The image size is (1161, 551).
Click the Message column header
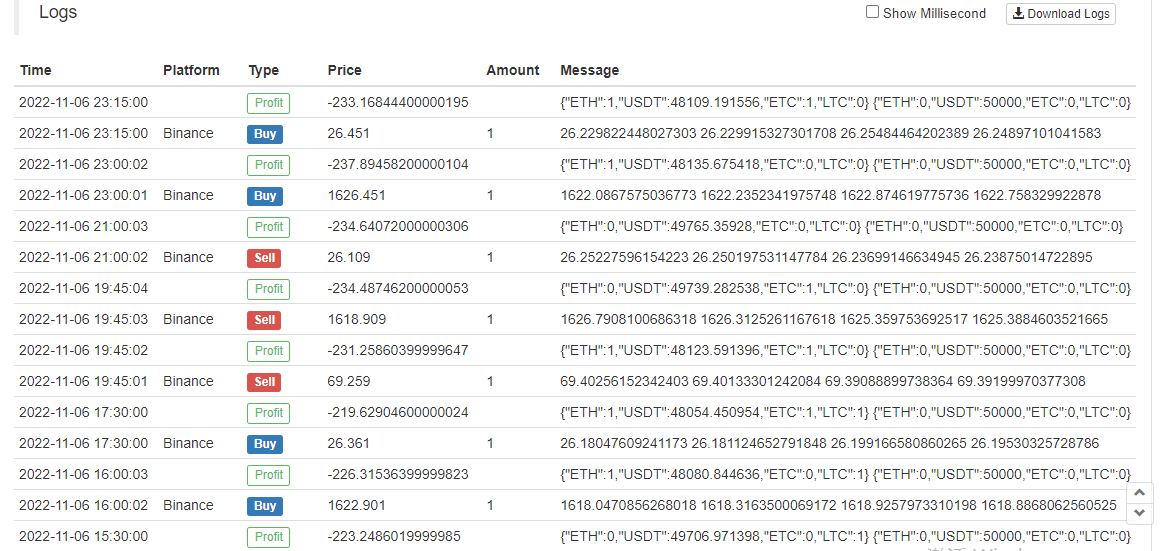click(x=589, y=70)
